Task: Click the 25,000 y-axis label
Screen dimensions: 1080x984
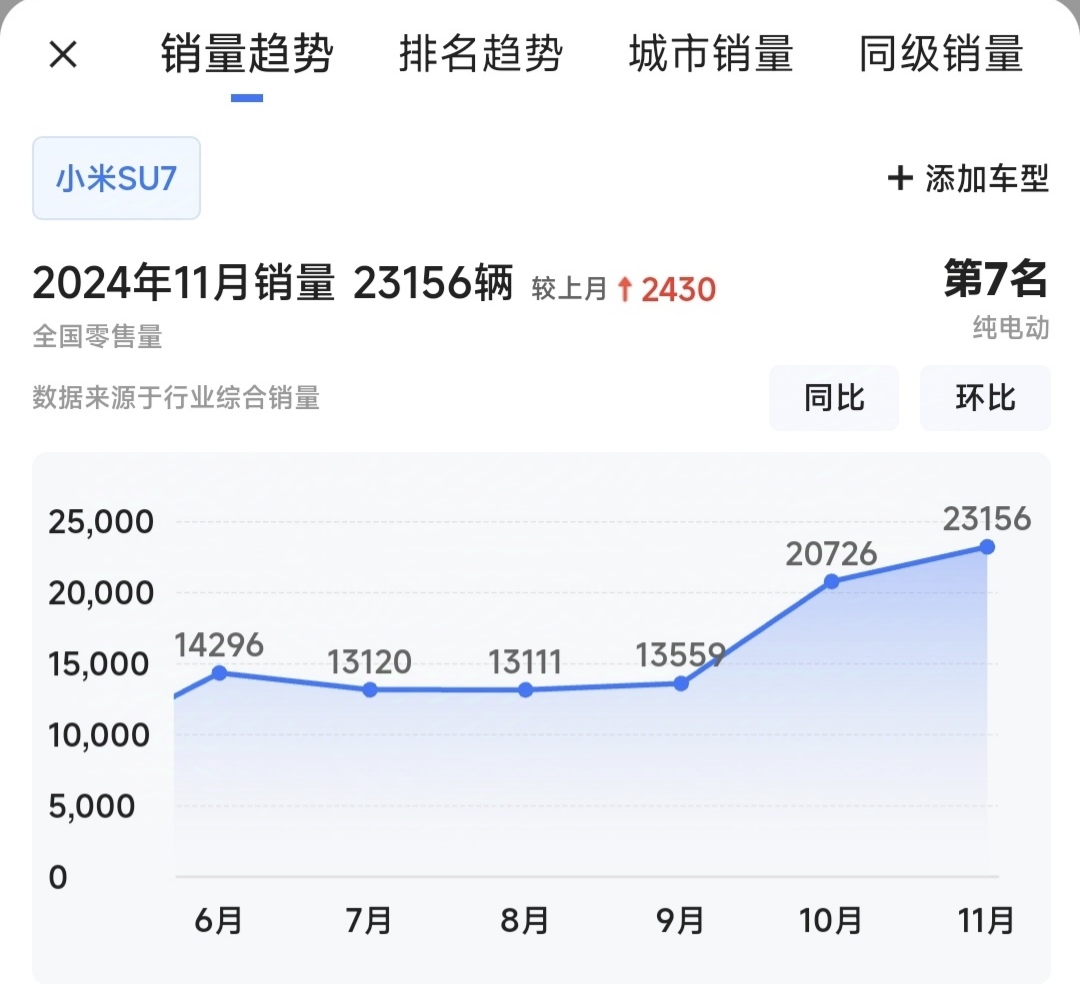Action: coord(101,522)
